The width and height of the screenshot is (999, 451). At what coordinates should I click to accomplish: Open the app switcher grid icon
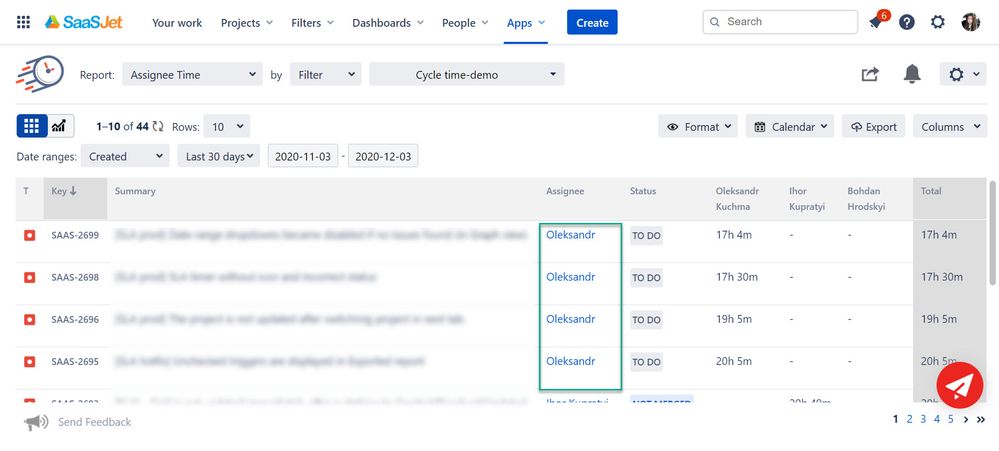tap(24, 22)
